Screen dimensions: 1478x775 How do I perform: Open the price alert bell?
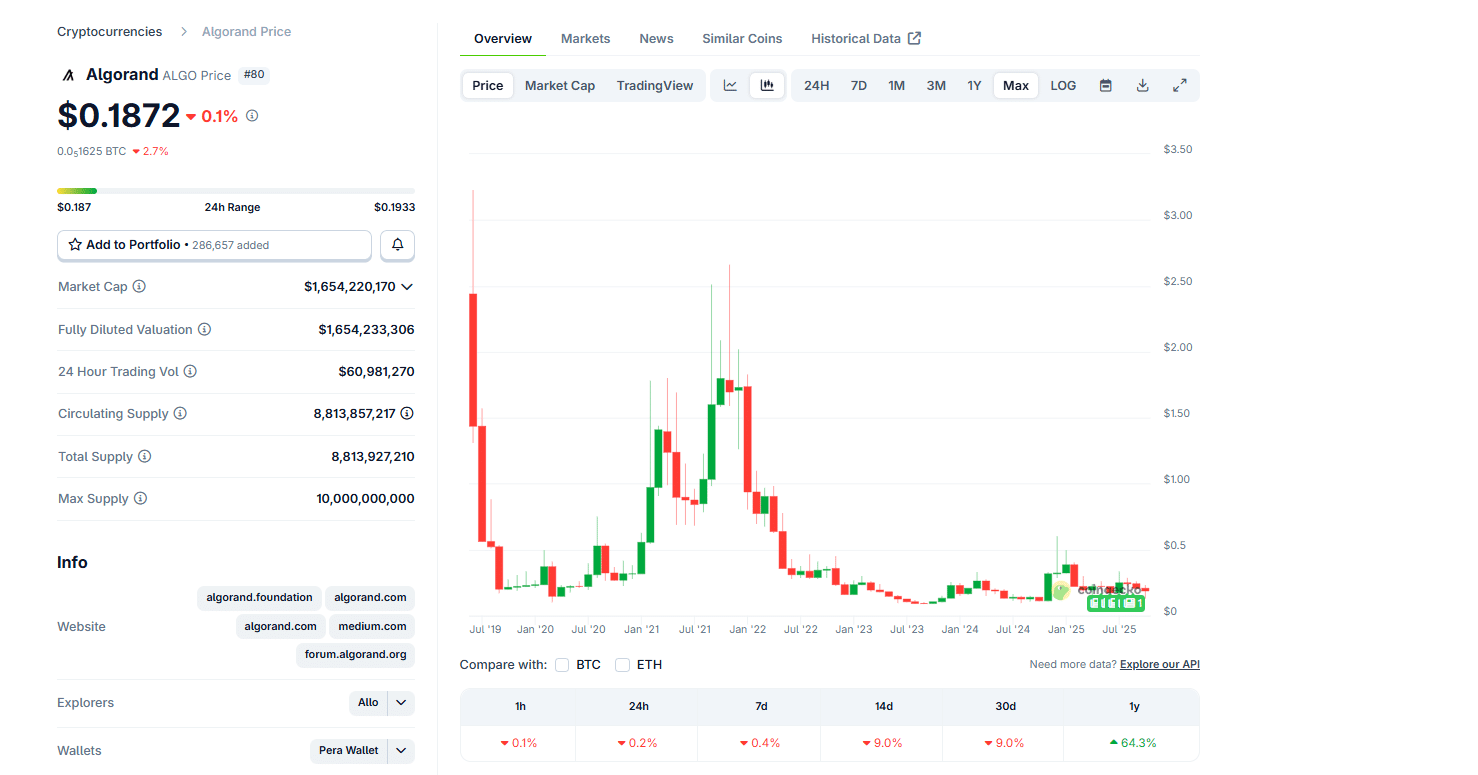point(397,245)
